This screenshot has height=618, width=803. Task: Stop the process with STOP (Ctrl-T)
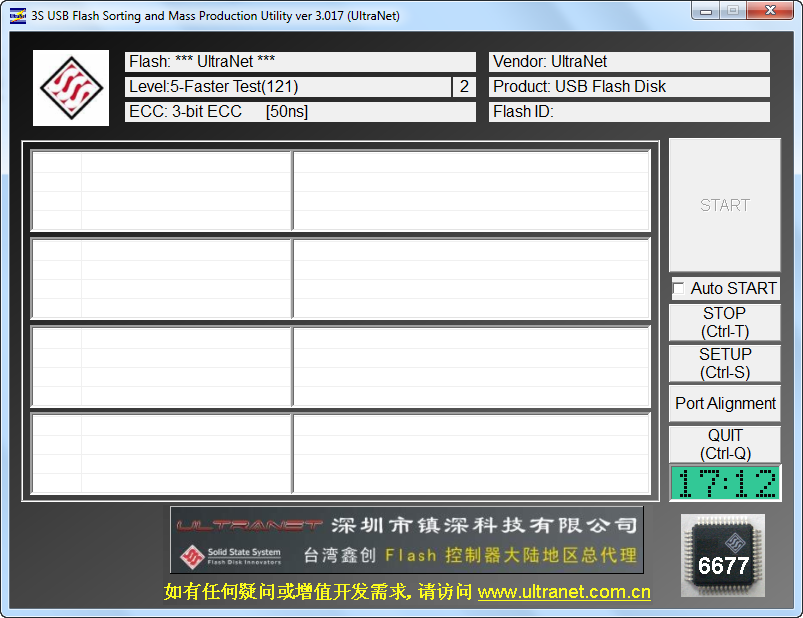725,322
